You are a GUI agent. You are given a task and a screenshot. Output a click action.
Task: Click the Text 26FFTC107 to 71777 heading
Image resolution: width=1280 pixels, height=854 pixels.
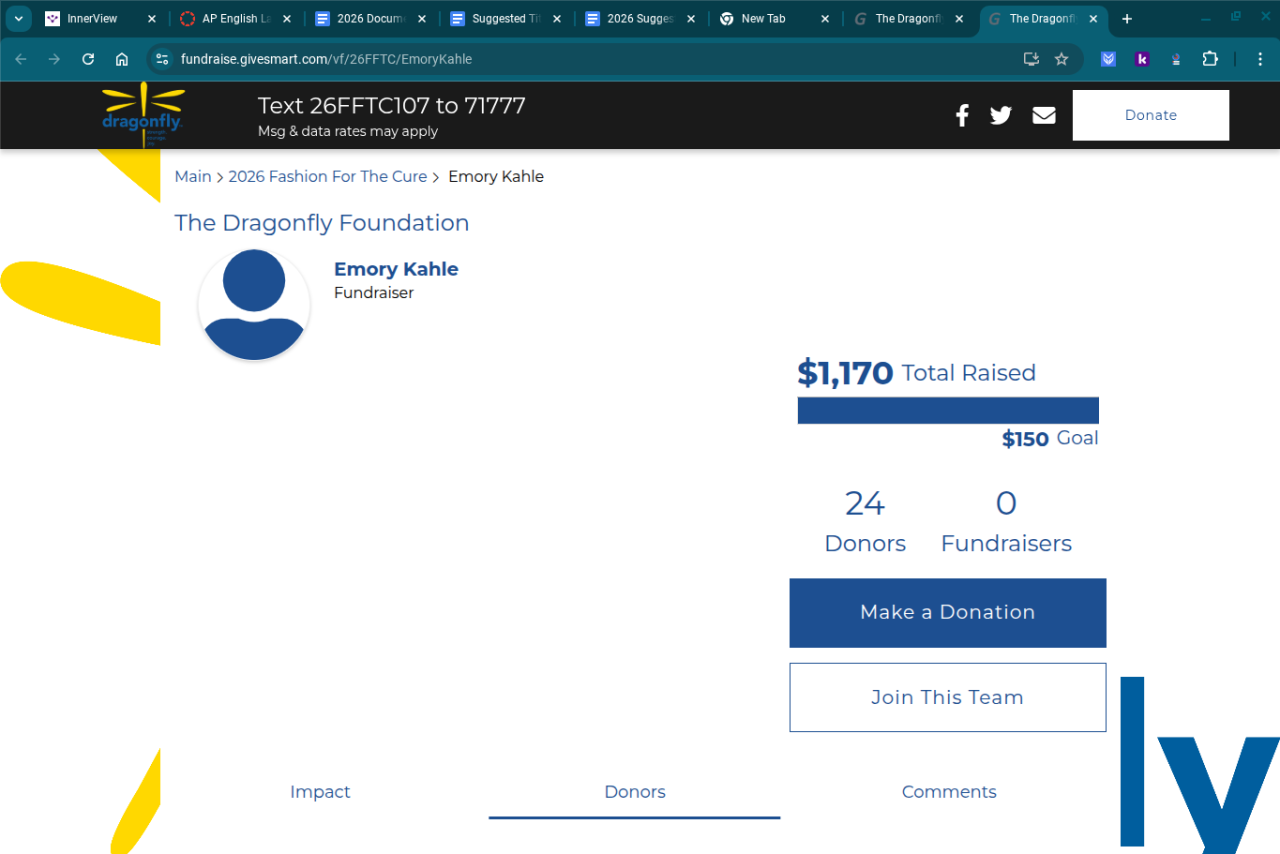pos(392,106)
